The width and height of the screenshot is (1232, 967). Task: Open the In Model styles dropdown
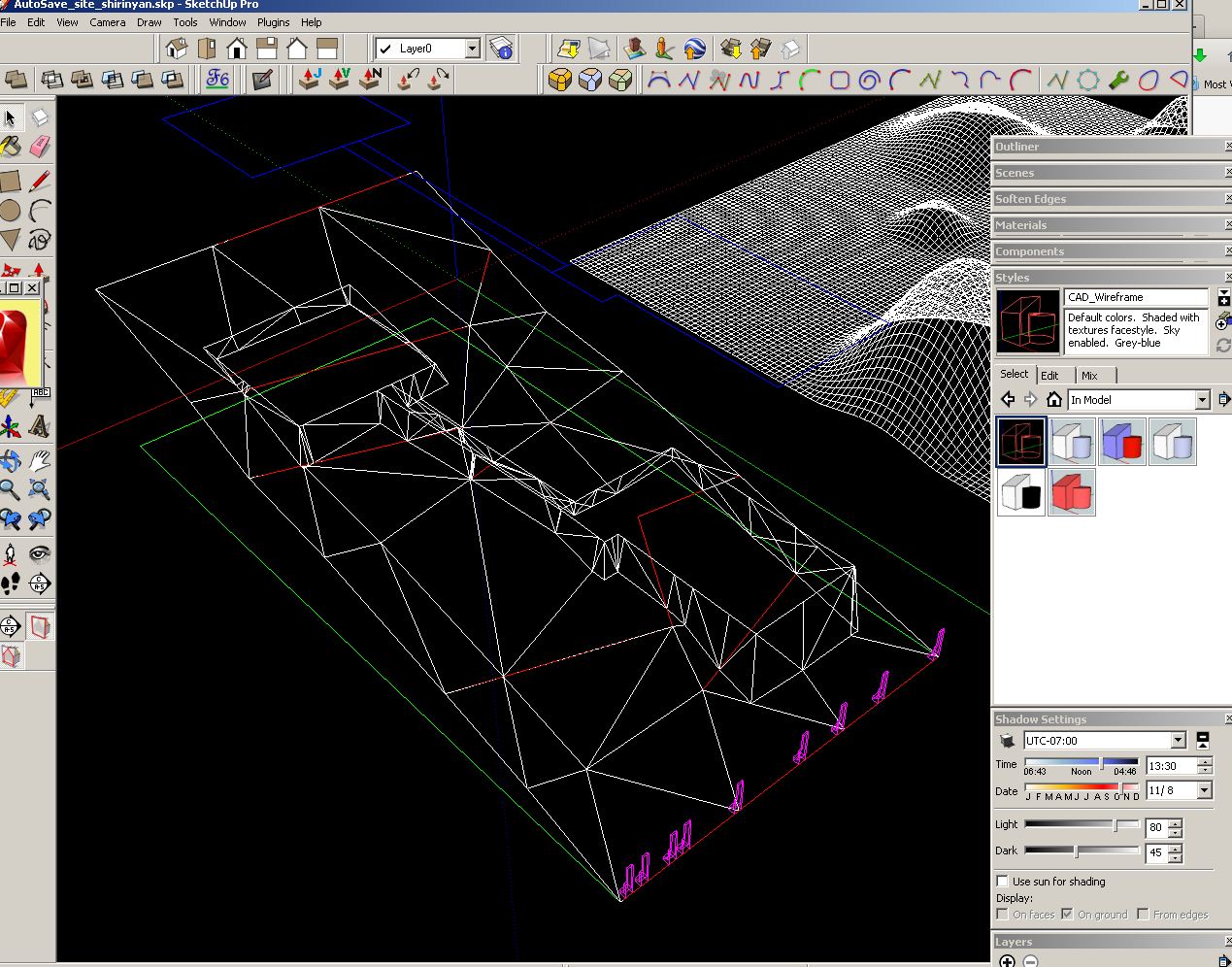tap(1202, 400)
